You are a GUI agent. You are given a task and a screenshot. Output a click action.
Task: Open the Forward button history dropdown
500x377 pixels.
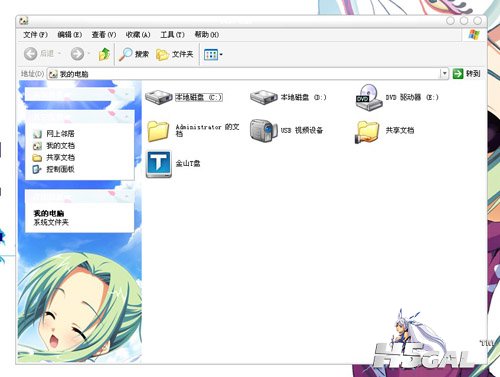[x=88, y=54]
